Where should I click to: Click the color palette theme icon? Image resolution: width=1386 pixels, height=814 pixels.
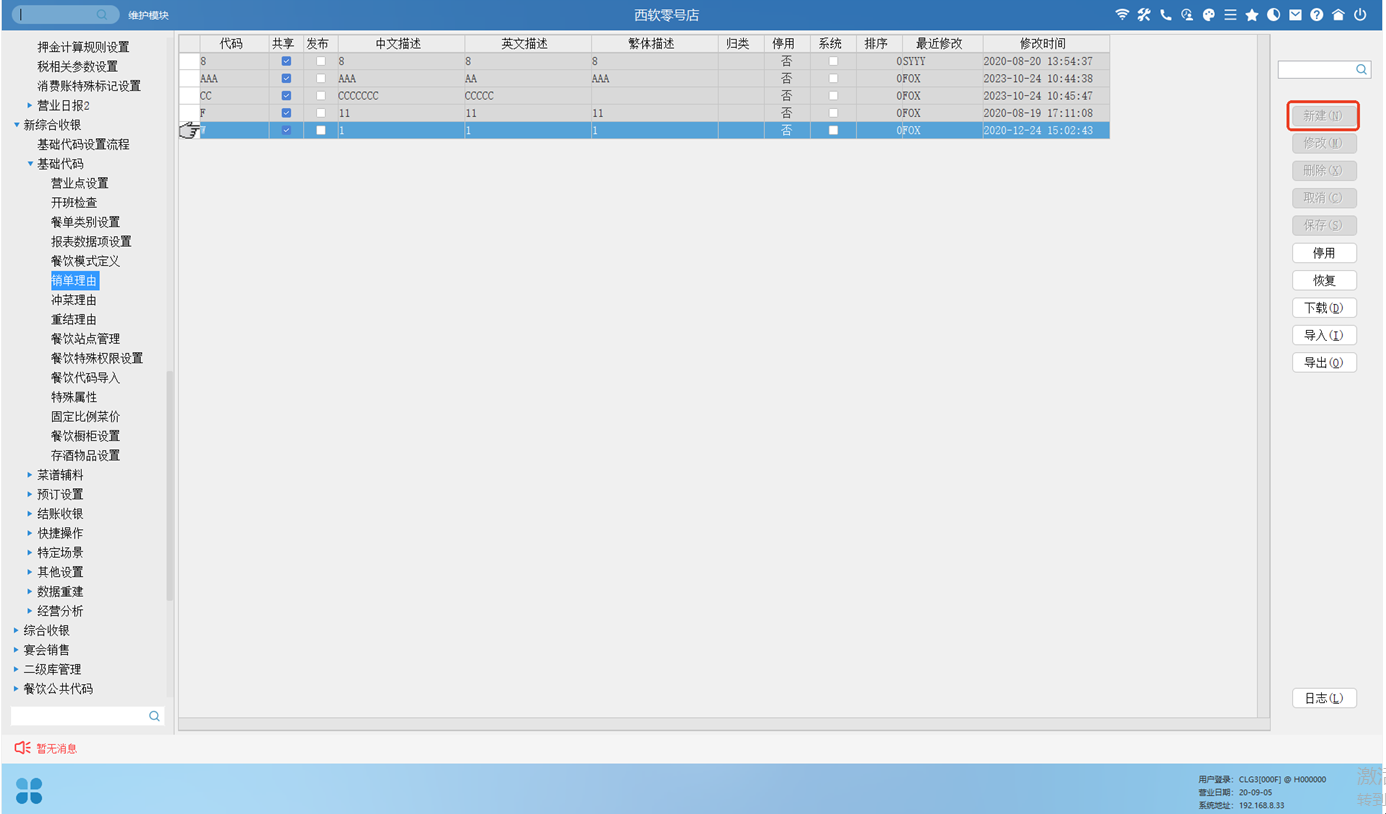[x=1208, y=15]
